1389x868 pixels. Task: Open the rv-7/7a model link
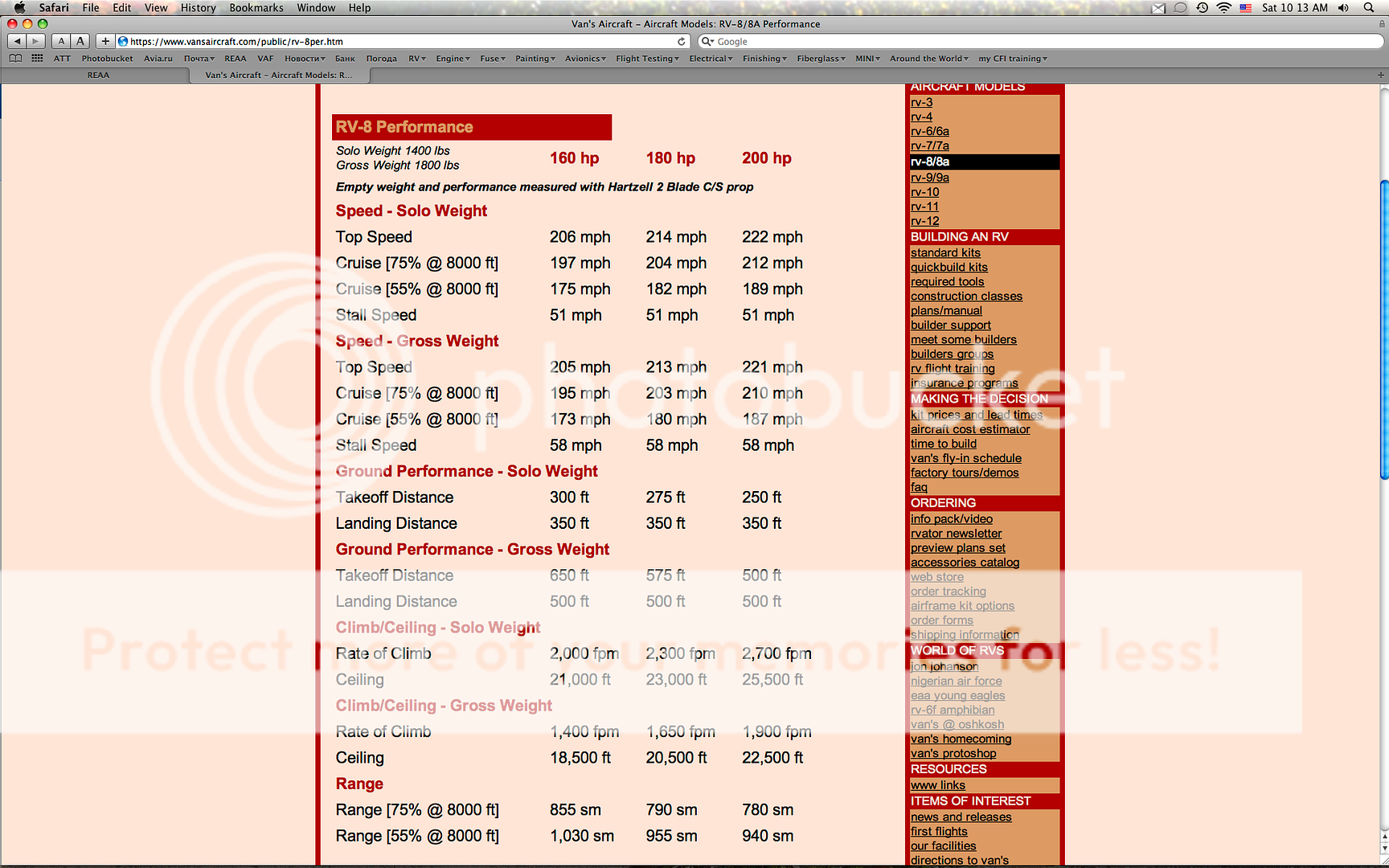(929, 145)
